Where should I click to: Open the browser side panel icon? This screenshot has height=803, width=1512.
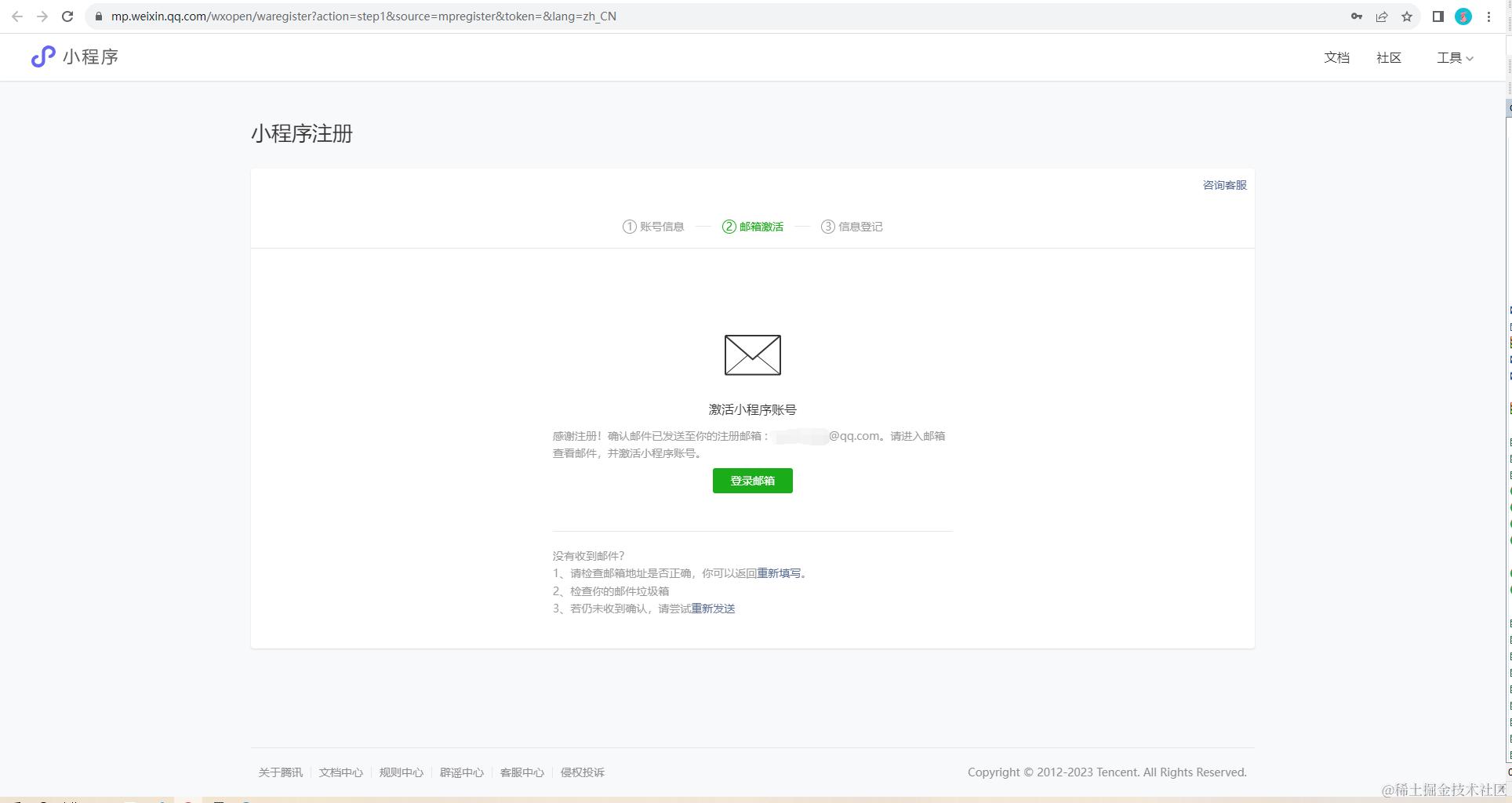1438,16
